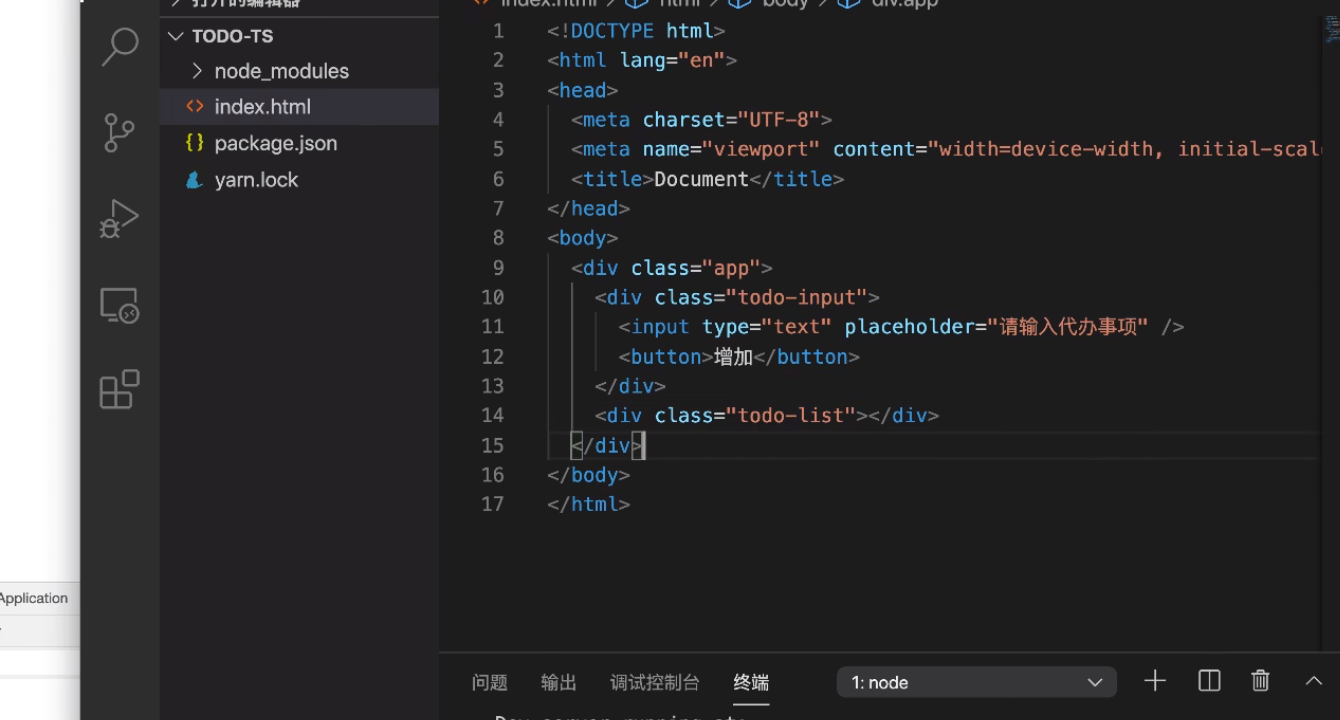
Task: Open the 1: node terminal dropdown
Action: click(x=975, y=682)
